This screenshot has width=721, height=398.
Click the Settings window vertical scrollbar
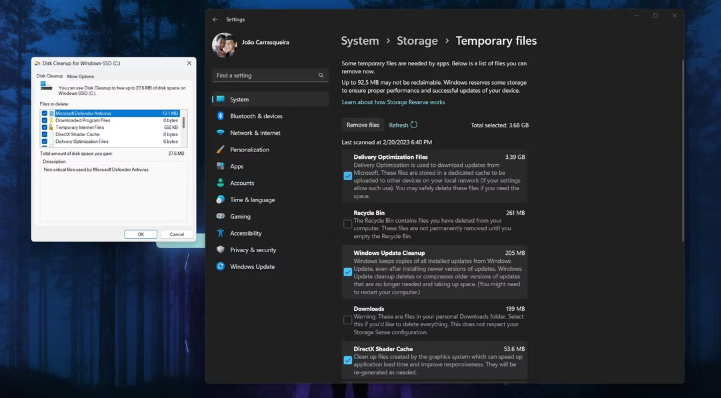(x=682, y=151)
